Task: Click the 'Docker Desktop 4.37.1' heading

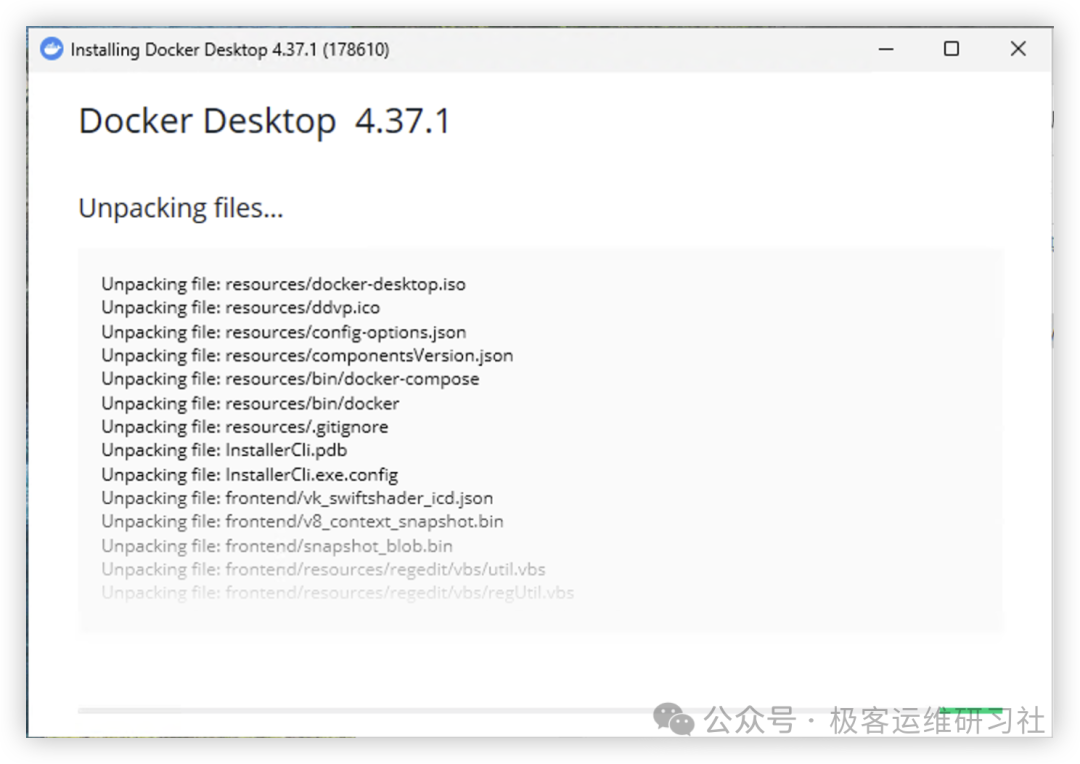Action: click(264, 121)
